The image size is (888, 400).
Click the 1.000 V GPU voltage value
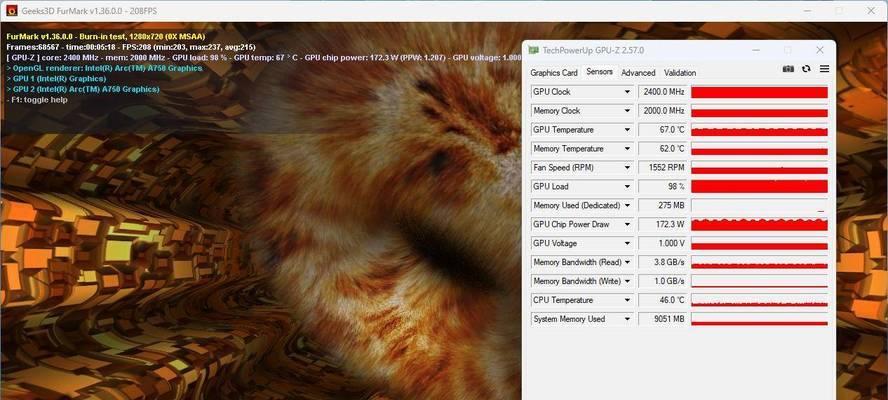point(663,243)
